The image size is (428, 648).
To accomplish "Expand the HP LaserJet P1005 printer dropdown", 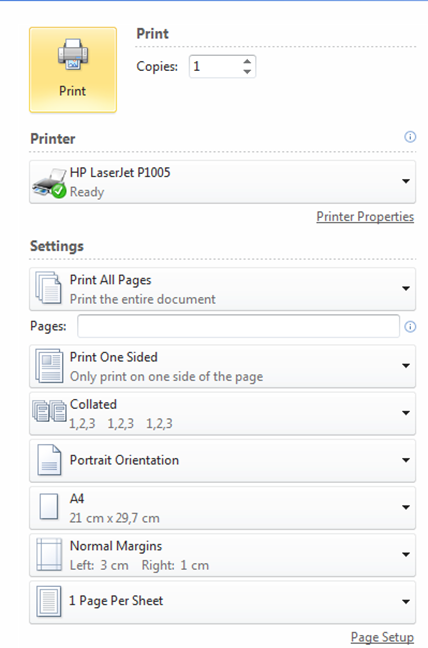I will click(x=406, y=181).
